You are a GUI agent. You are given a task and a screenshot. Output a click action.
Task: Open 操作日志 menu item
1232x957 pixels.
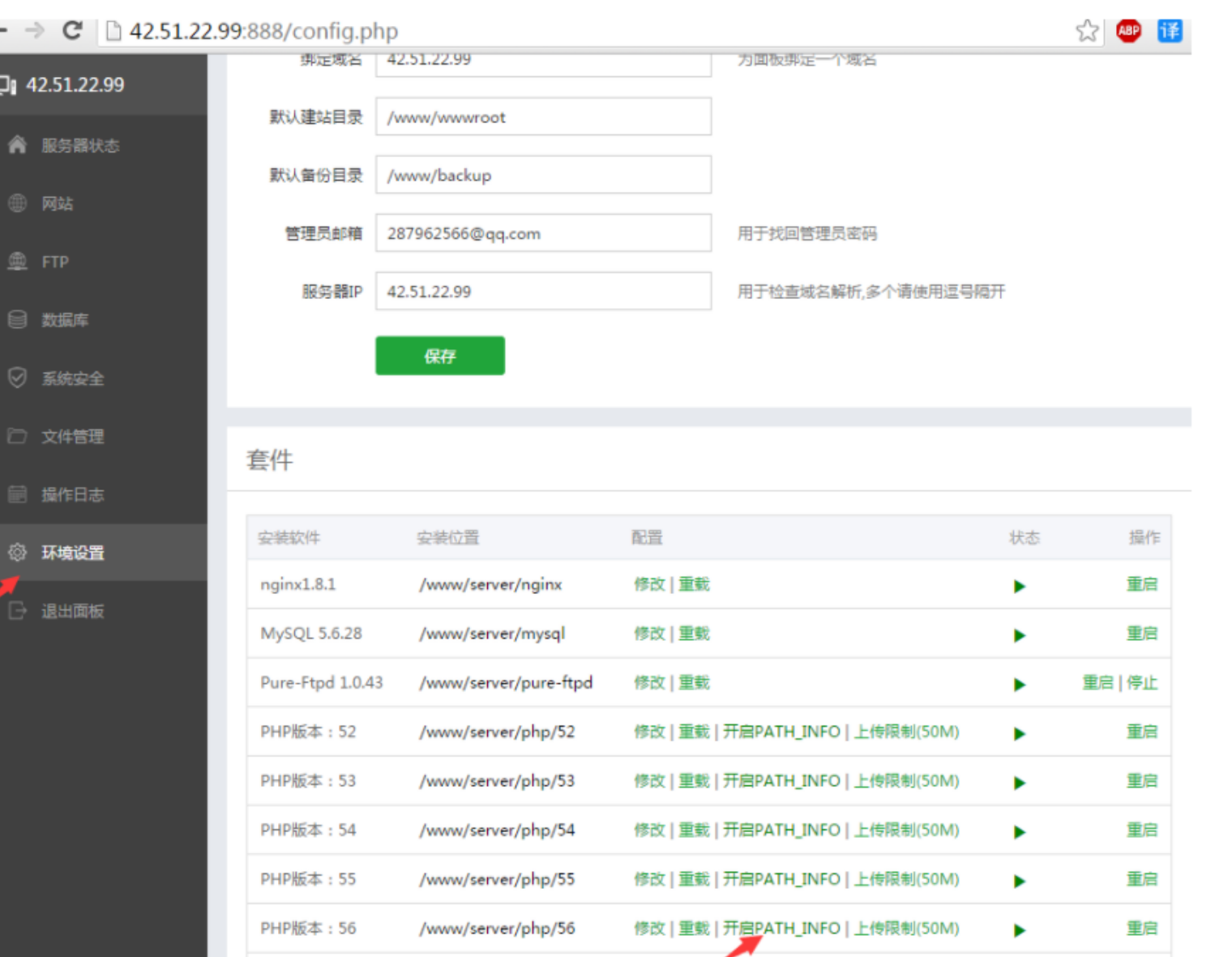pos(72,495)
